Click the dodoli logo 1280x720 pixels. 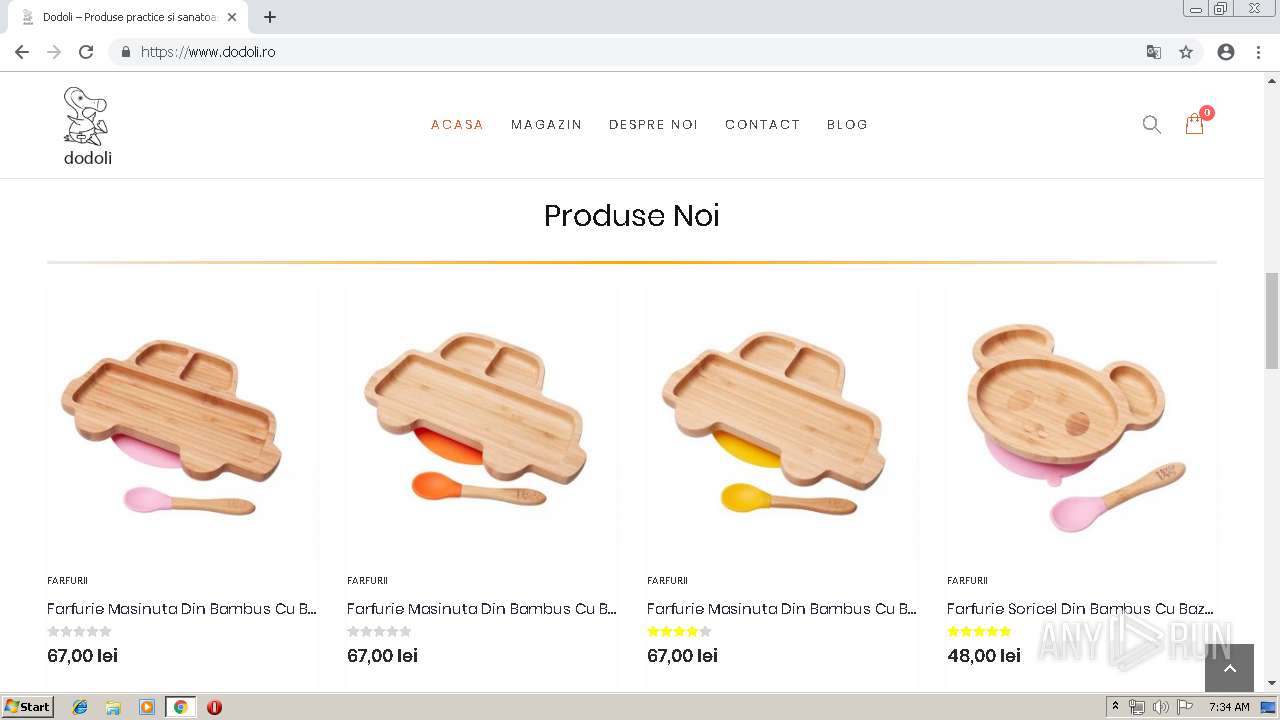click(x=88, y=126)
